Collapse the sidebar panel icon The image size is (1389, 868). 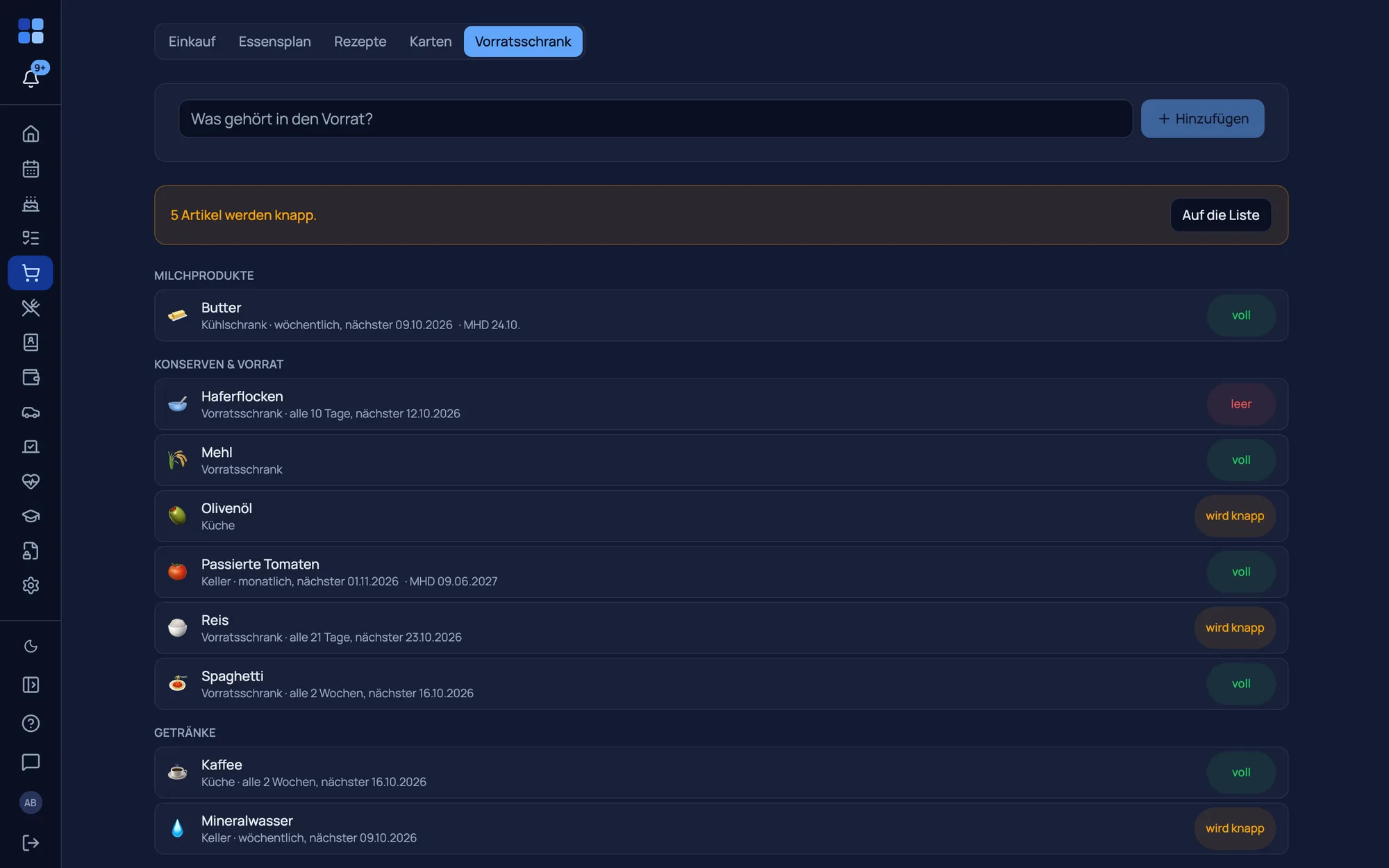[x=31, y=685]
